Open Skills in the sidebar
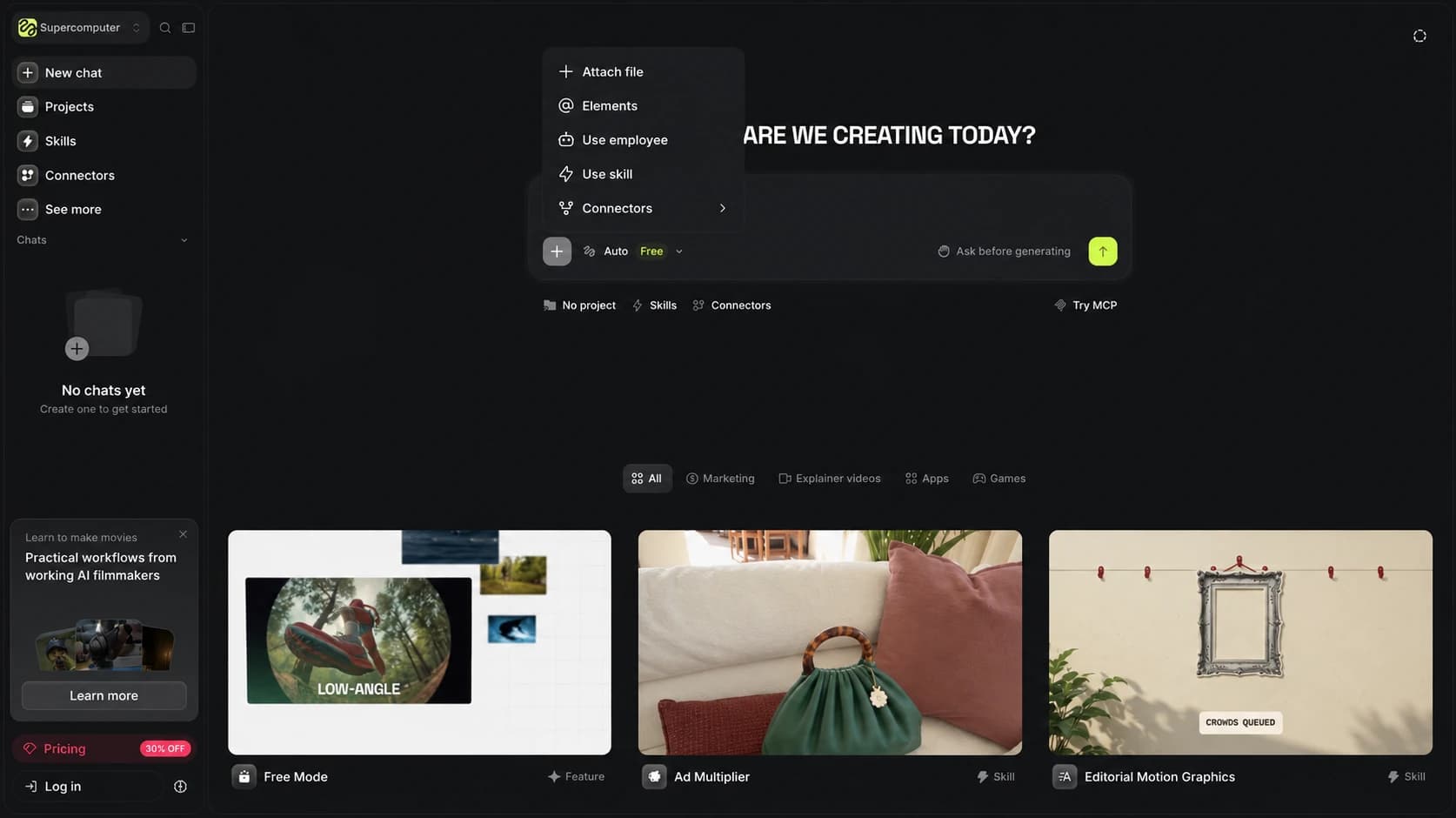This screenshot has height=818, width=1456. click(104, 141)
